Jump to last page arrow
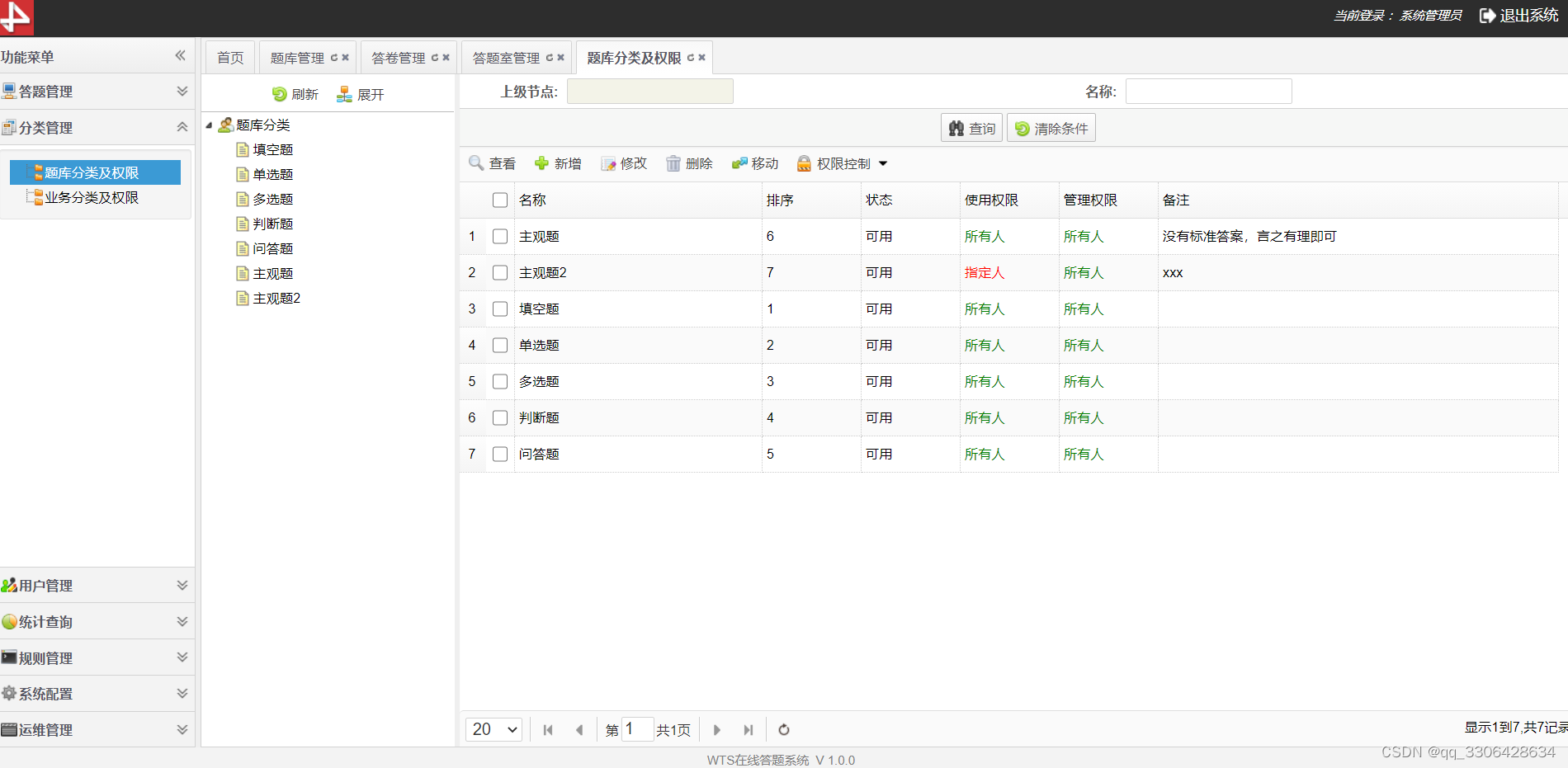 pos(749,730)
